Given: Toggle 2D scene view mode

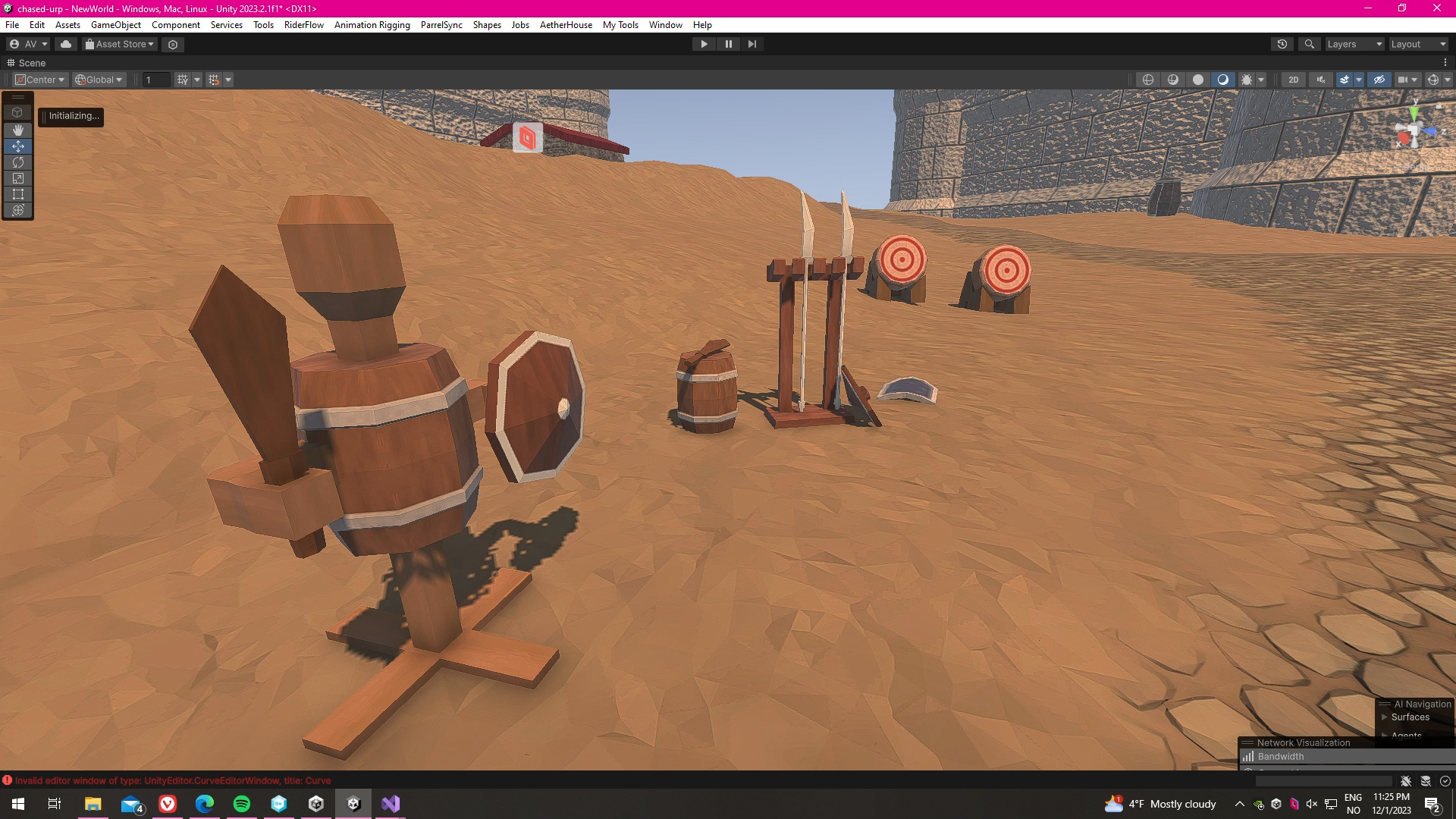Looking at the screenshot, I should tap(1294, 80).
